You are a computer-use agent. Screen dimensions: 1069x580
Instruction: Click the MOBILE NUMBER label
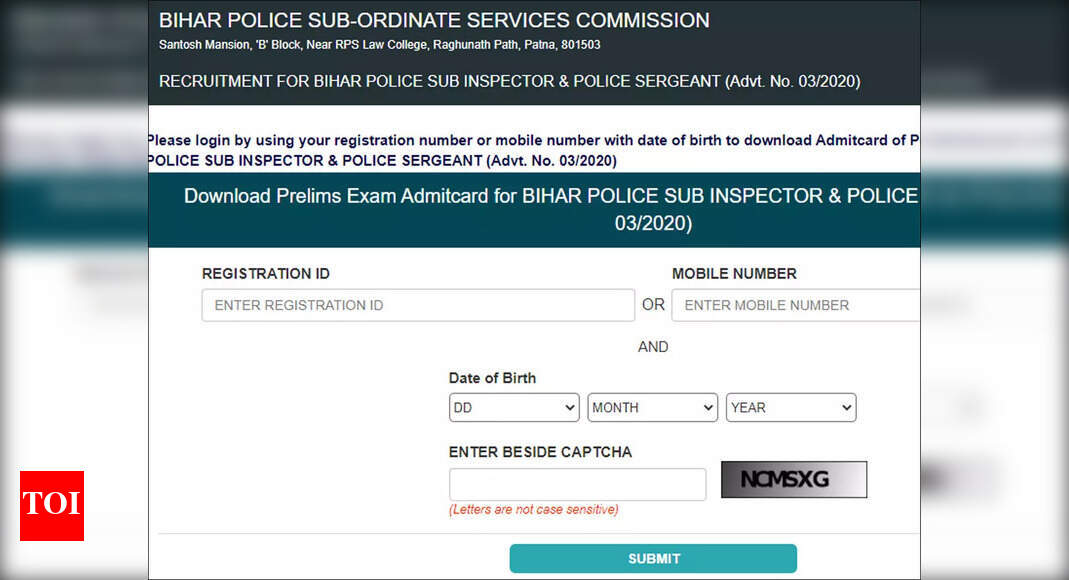click(734, 274)
